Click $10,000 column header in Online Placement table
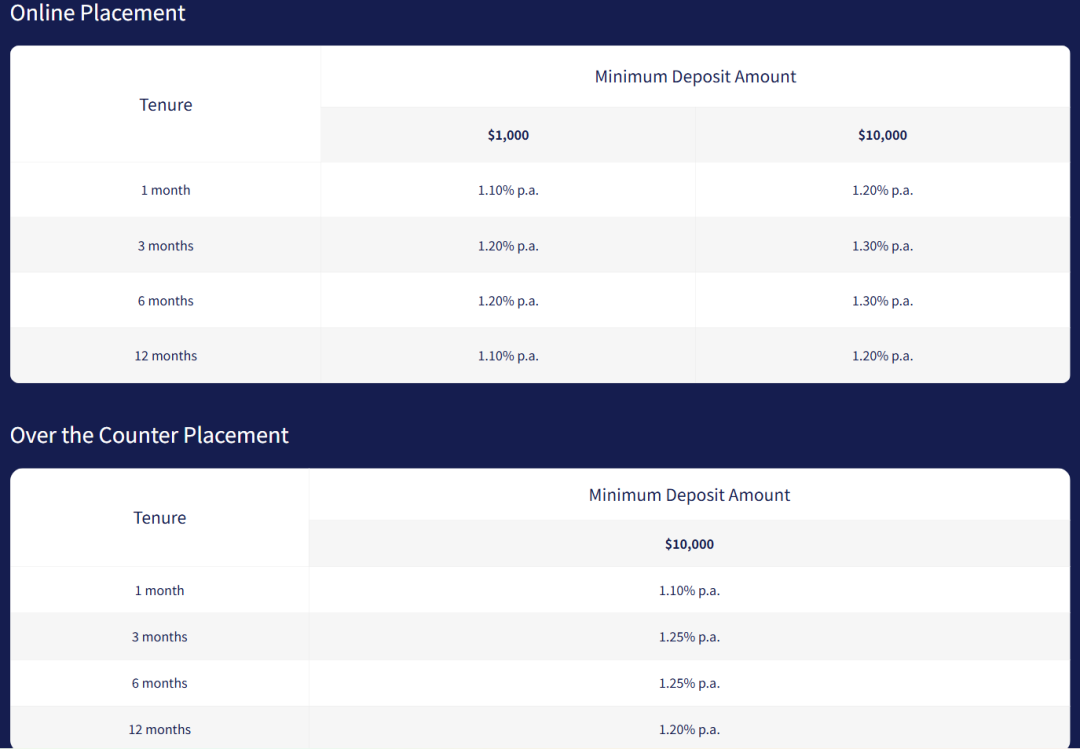The height and width of the screenshot is (749, 1080). coord(882,135)
